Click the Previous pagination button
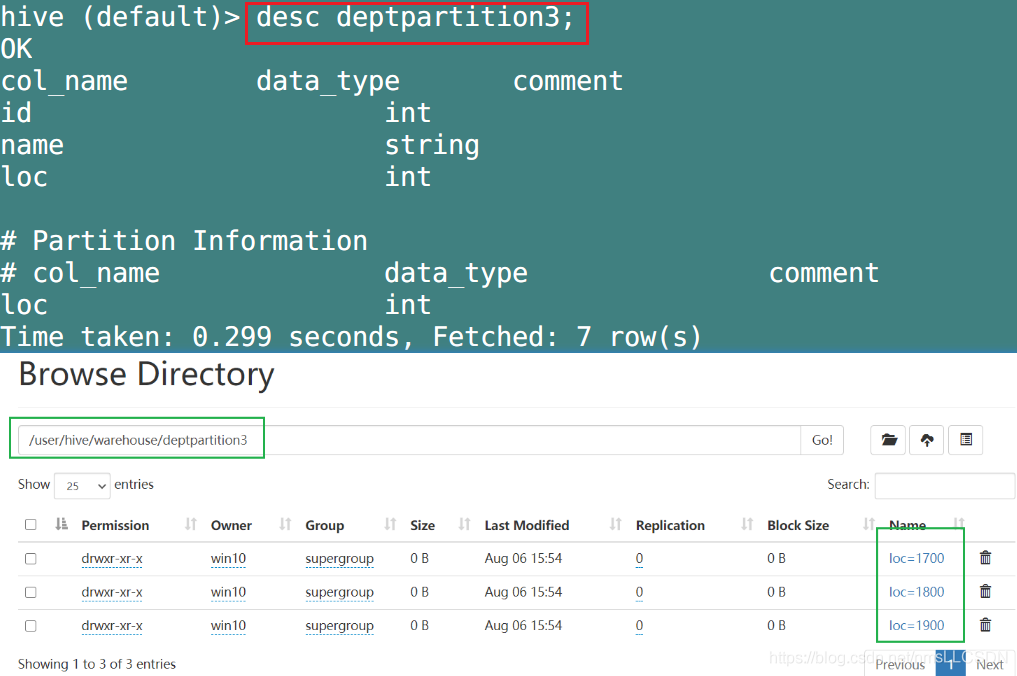Viewport: 1017px width, 676px height. click(900, 664)
